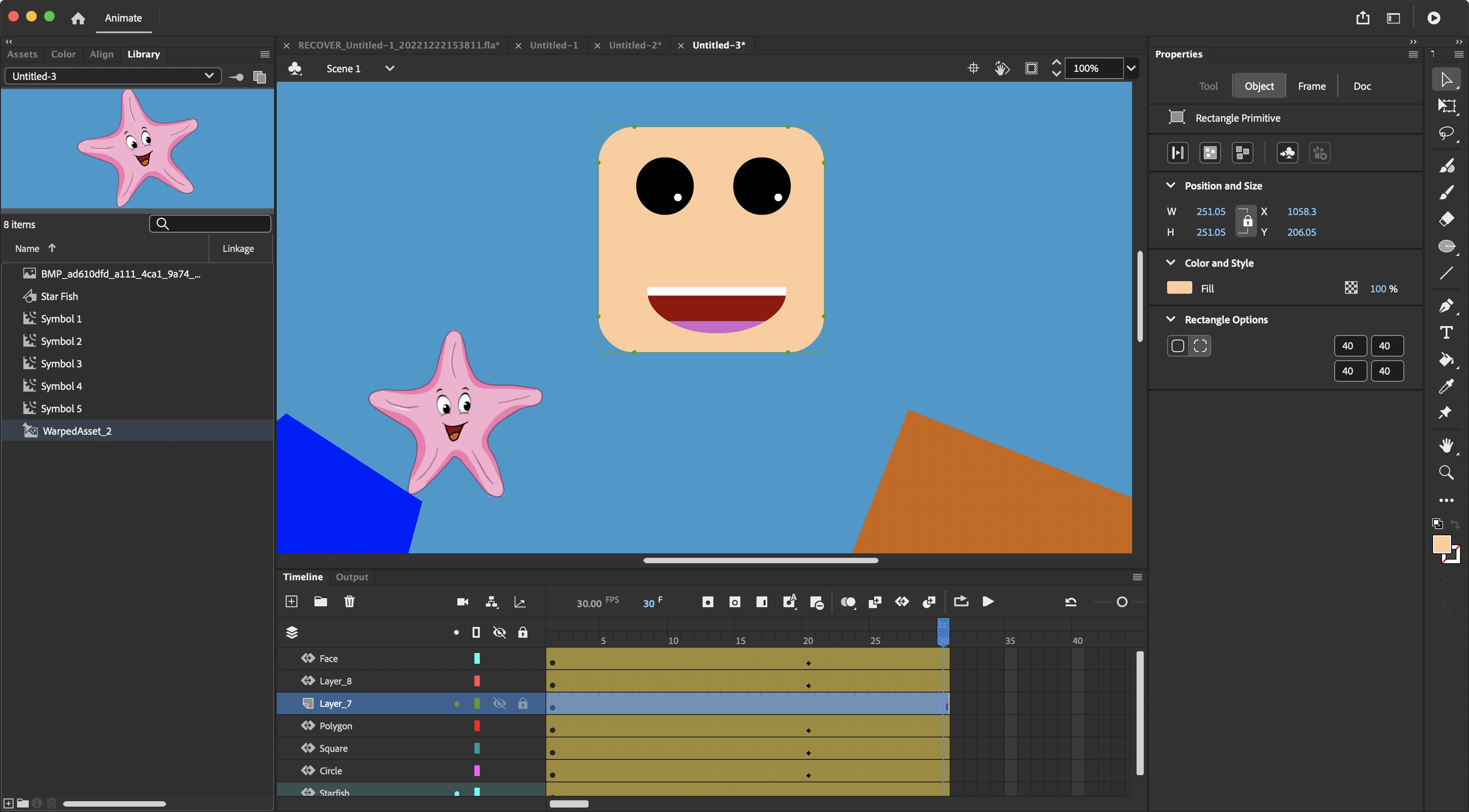Select the Lasso tool
The height and width of the screenshot is (812, 1469).
click(x=1446, y=133)
